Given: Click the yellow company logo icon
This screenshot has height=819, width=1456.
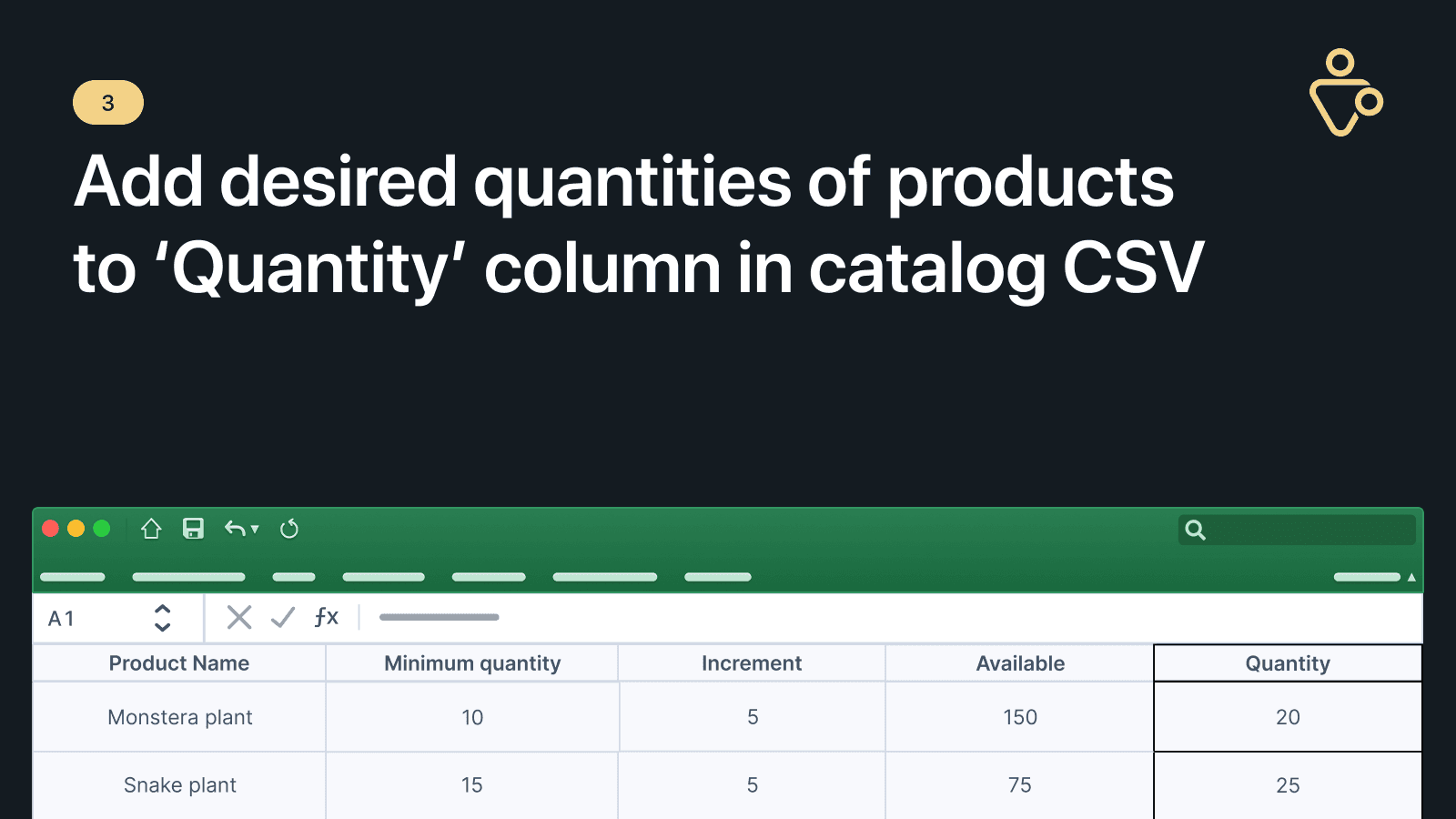Looking at the screenshot, I should (1345, 93).
